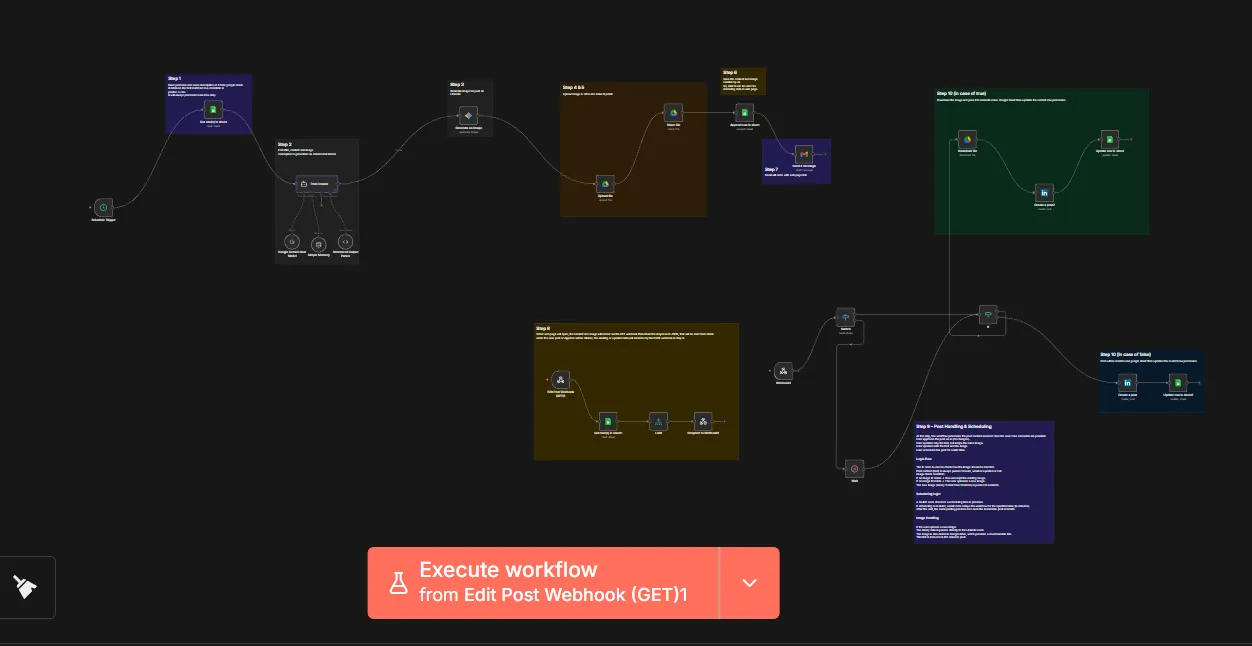Open the Structured Output Parser sub-node

(345, 242)
